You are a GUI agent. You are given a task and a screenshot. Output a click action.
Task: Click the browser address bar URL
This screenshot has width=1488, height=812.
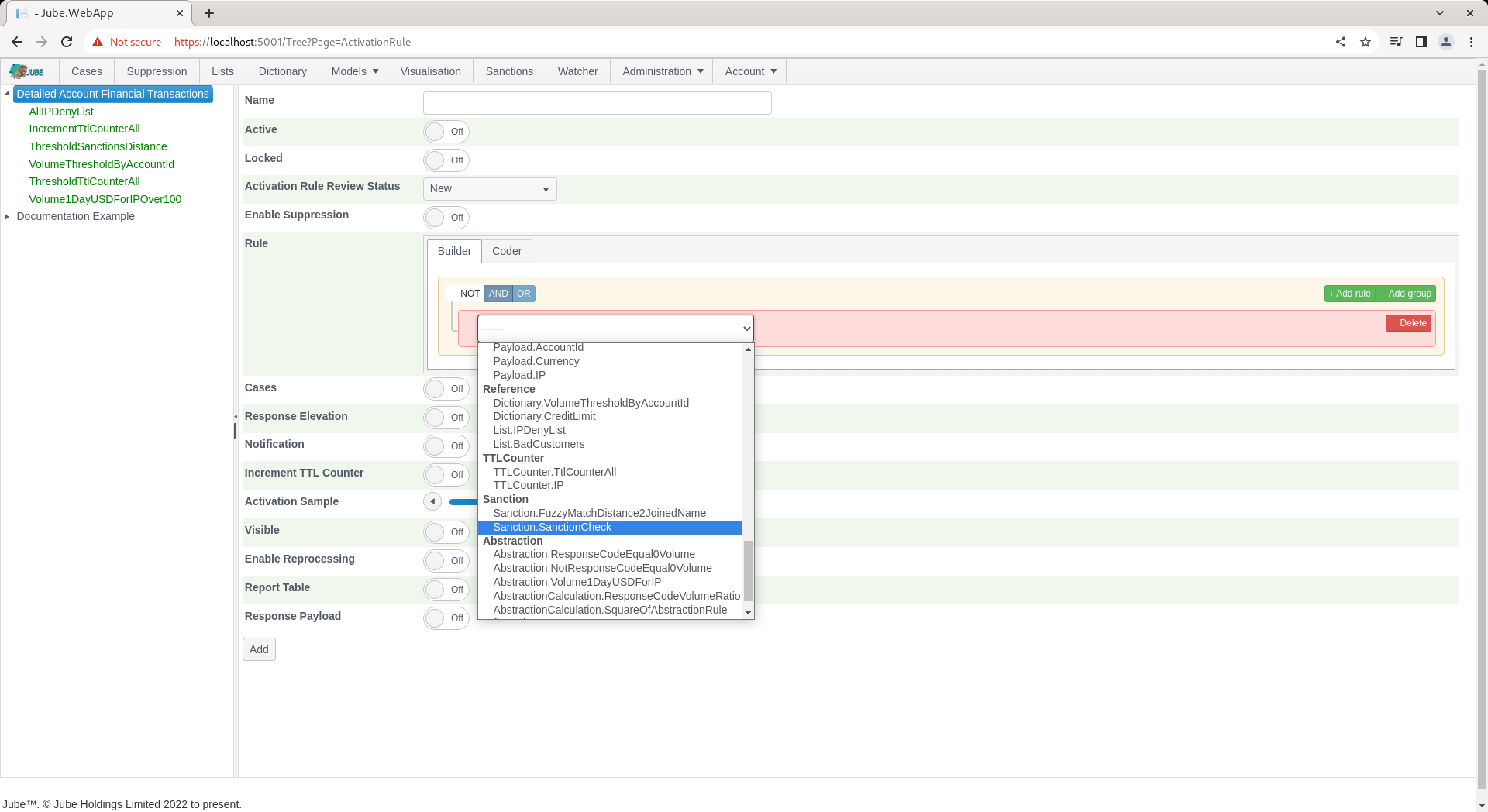click(293, 42)
